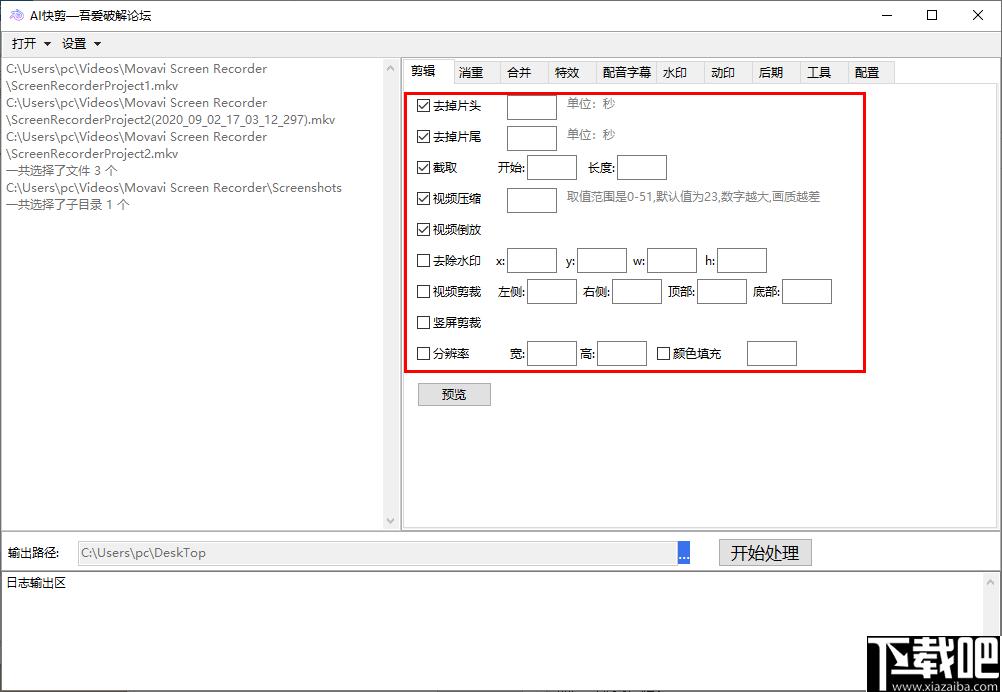Click the 输出路径 text field
The image size is (1002, 692).
click(x=378, y=553)
